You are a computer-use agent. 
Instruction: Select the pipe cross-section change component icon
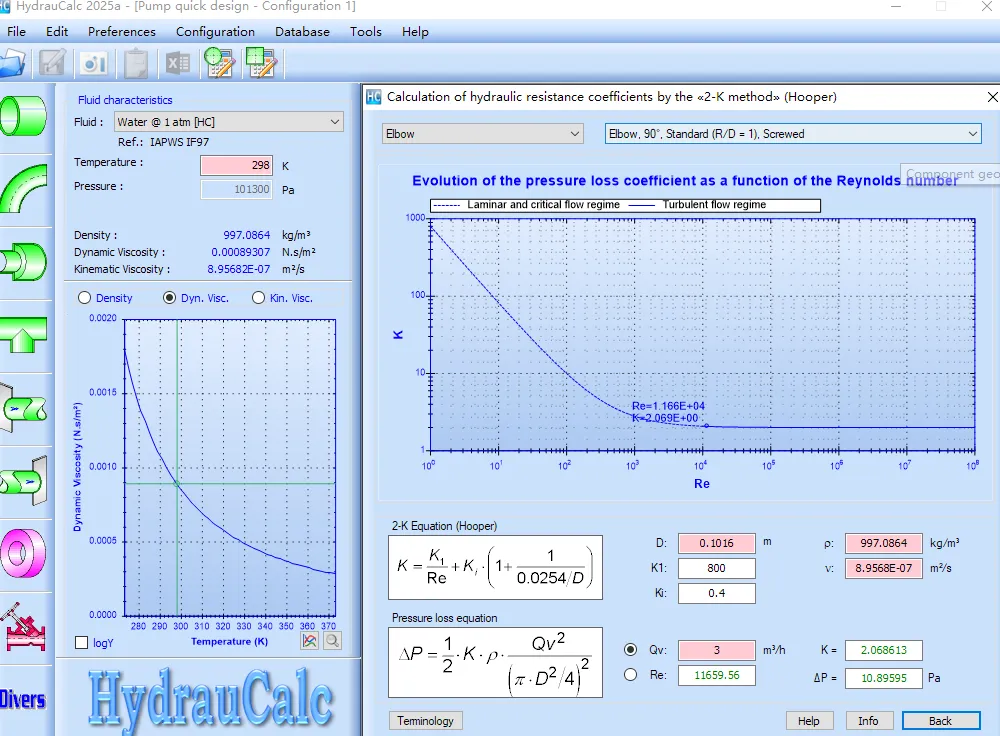(24, 261)
